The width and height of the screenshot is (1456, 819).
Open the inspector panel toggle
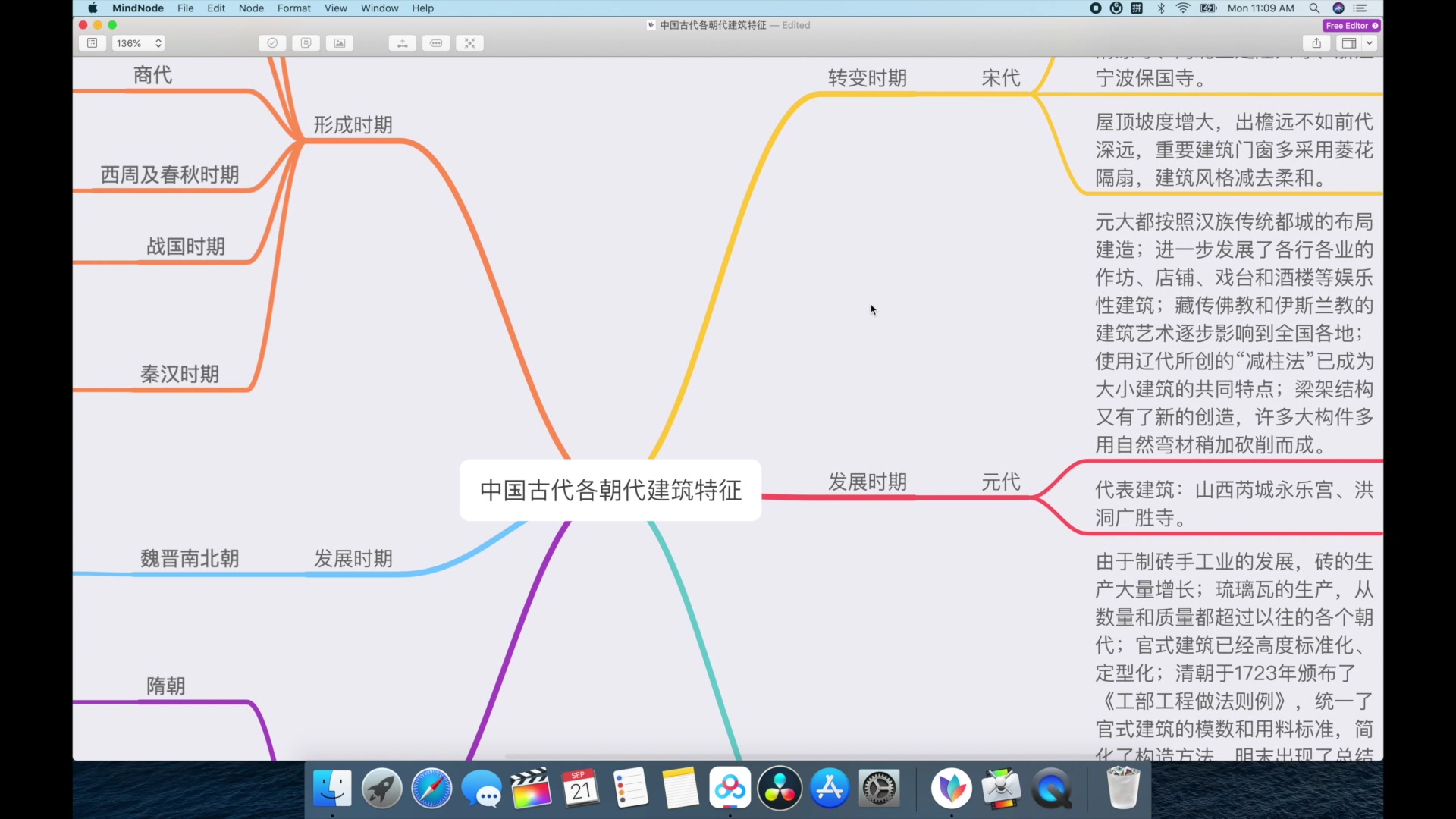click(x=1351, y=43)
